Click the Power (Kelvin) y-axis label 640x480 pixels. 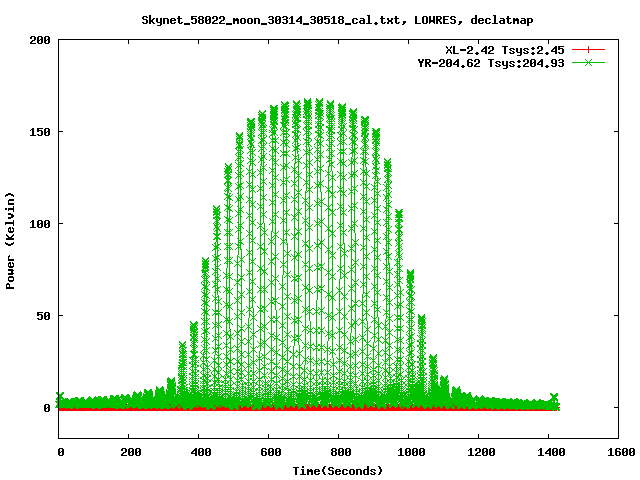pos(10,241)
